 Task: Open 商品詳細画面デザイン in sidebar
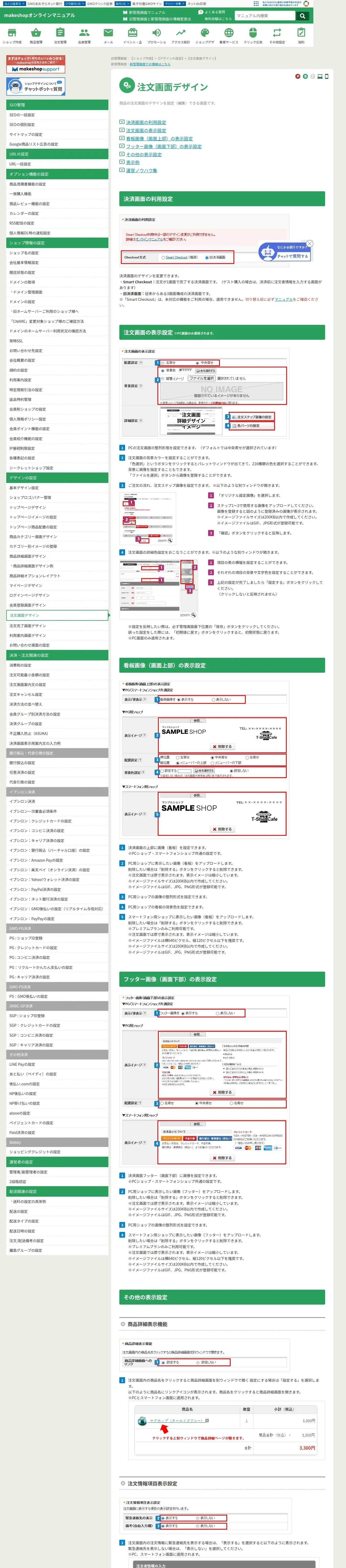point(57,556)
